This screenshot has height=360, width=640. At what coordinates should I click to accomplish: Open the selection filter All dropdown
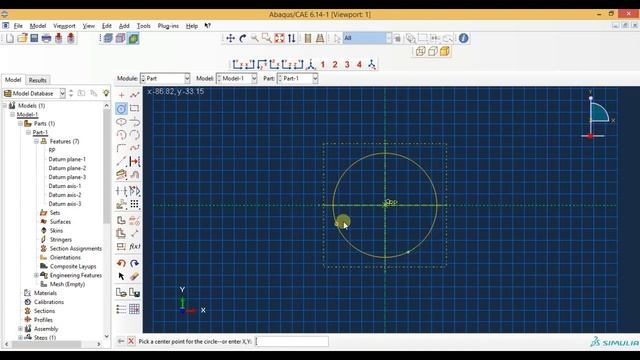pos(367,38)
